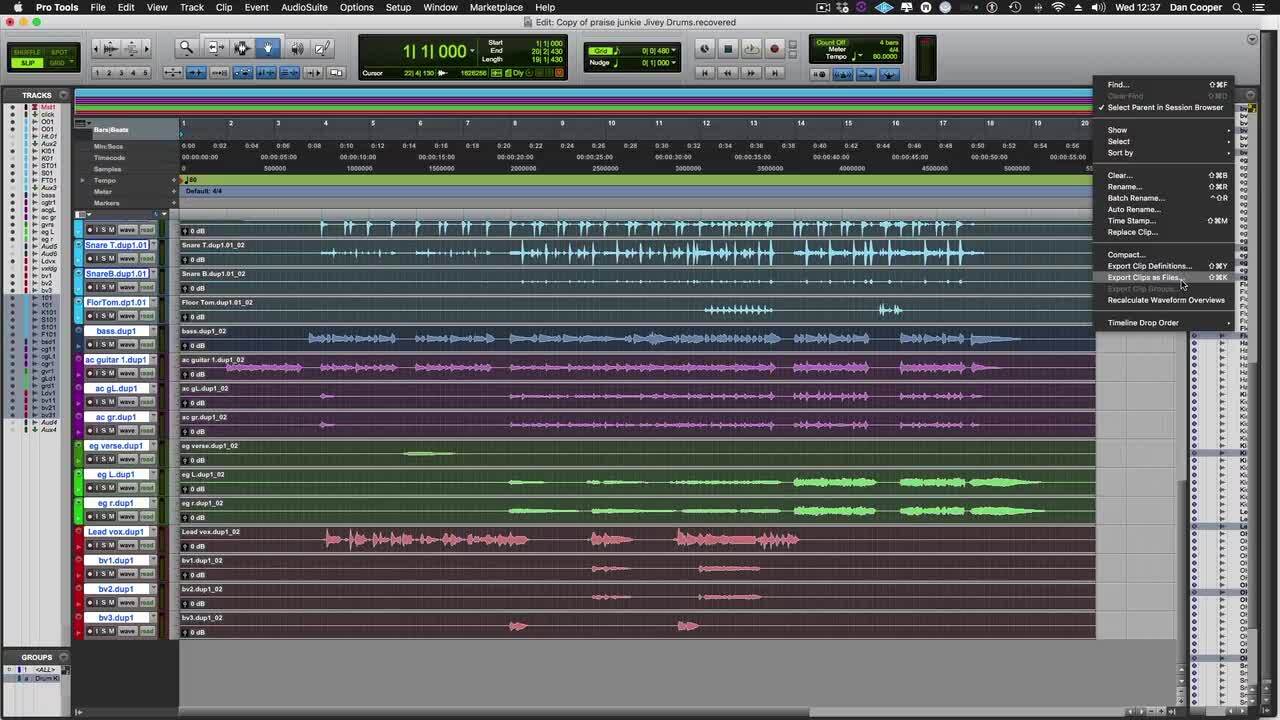1280x720 pixels.
Task: Choose the Pencil tool
Action: [x=322, y=48]
